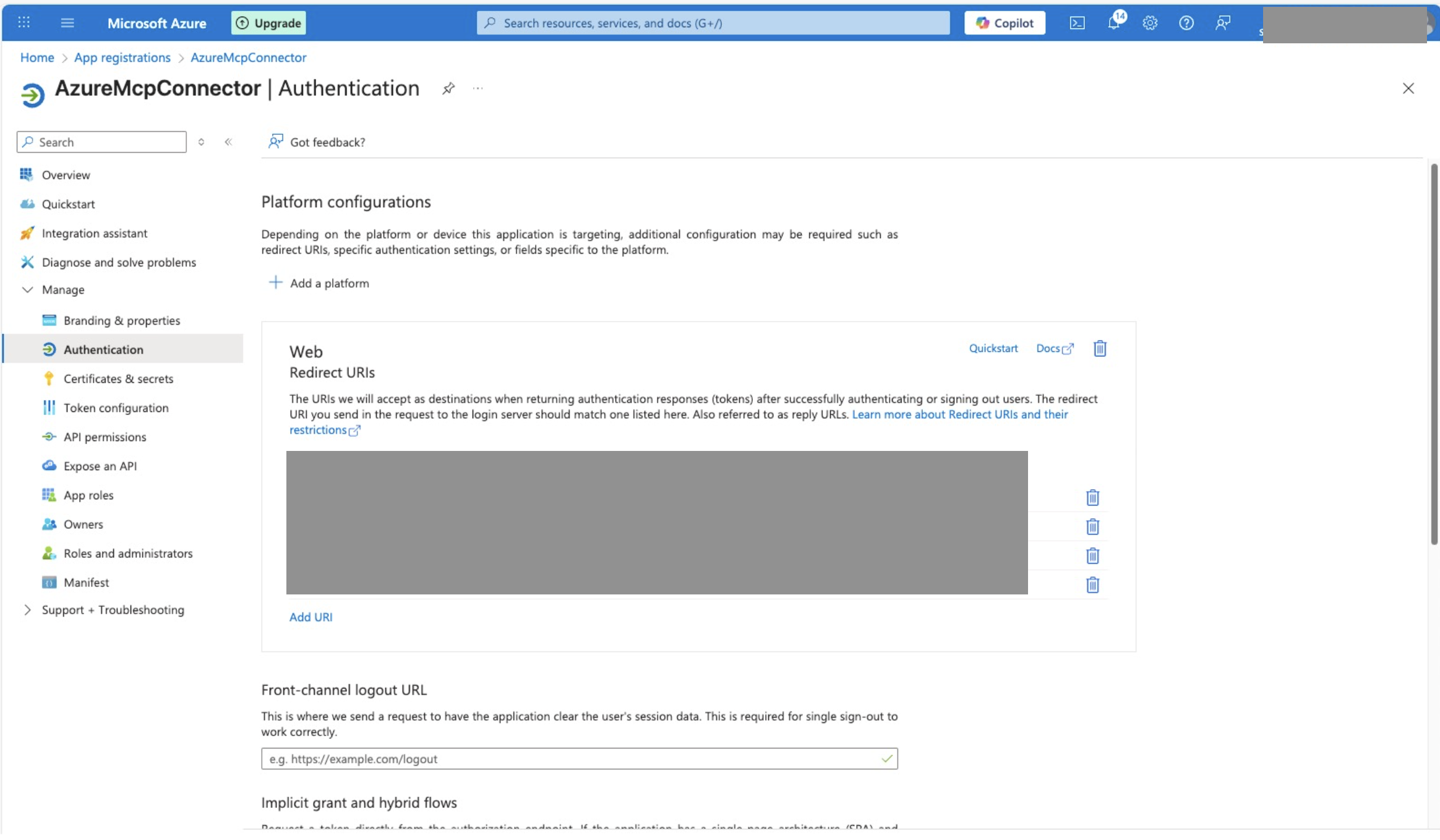Open the Cloud Shell terminal
The height and width of the screenshot is (840, 1440).
[x=1078, y=23]
